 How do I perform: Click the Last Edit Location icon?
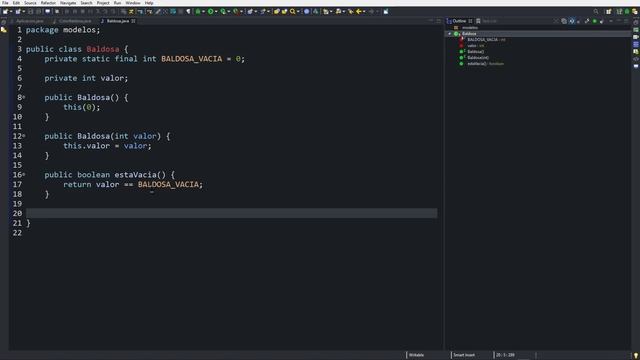[x=350, y=11]
